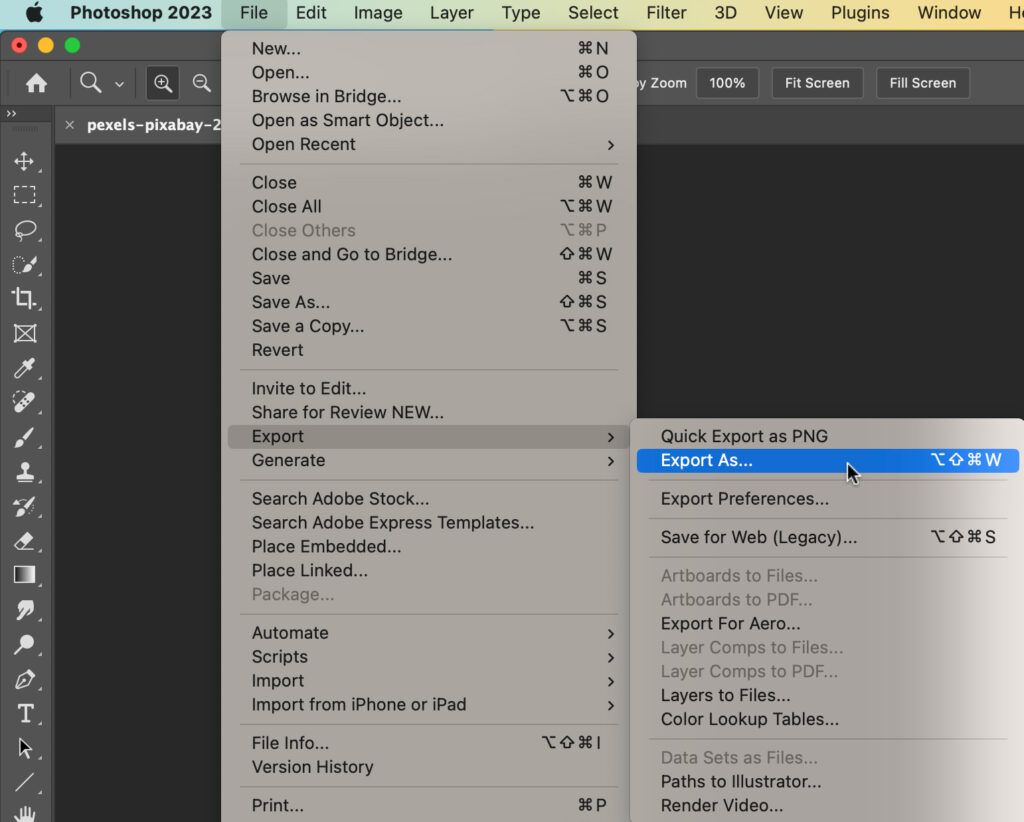Choose Export For Aero...
1024x822 pixels.
pyautogui.click(x=827, y=624)
